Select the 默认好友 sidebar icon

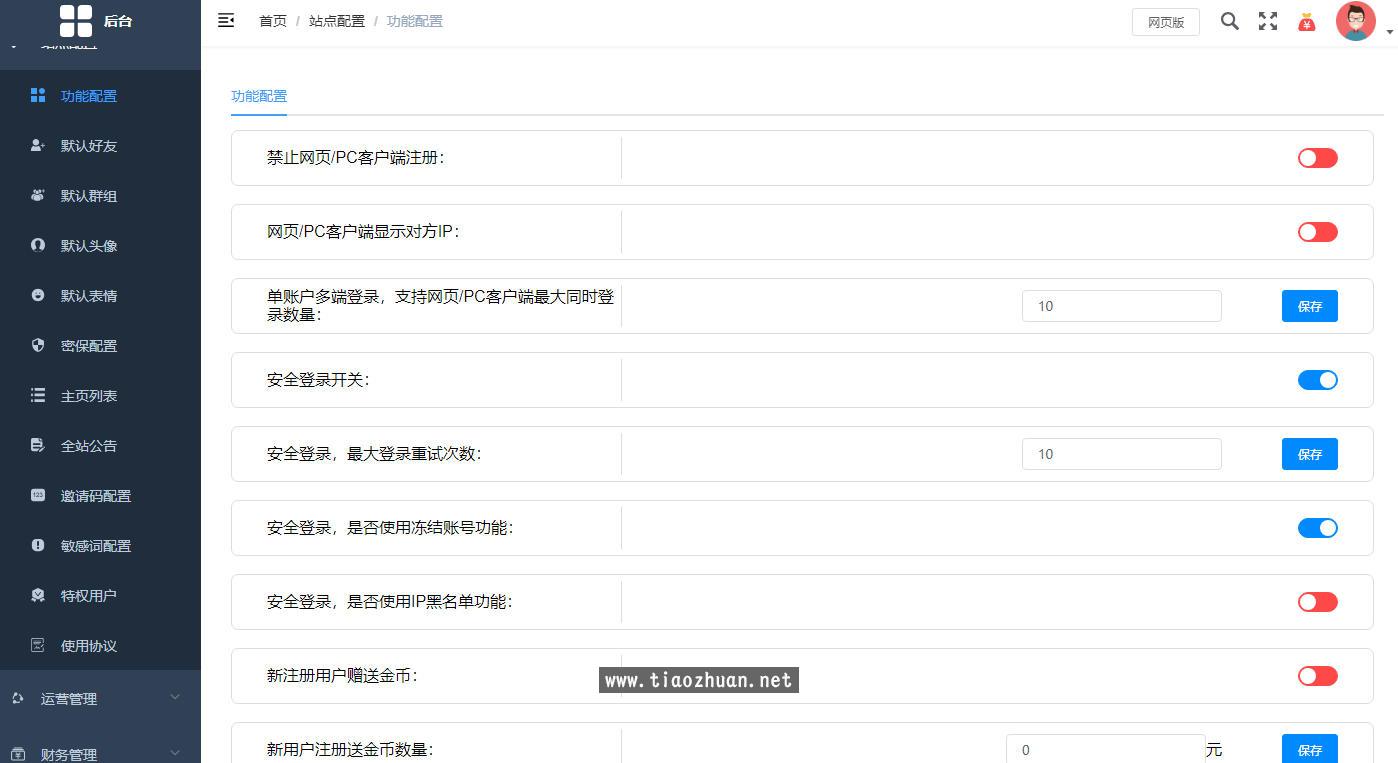[37, 145]
